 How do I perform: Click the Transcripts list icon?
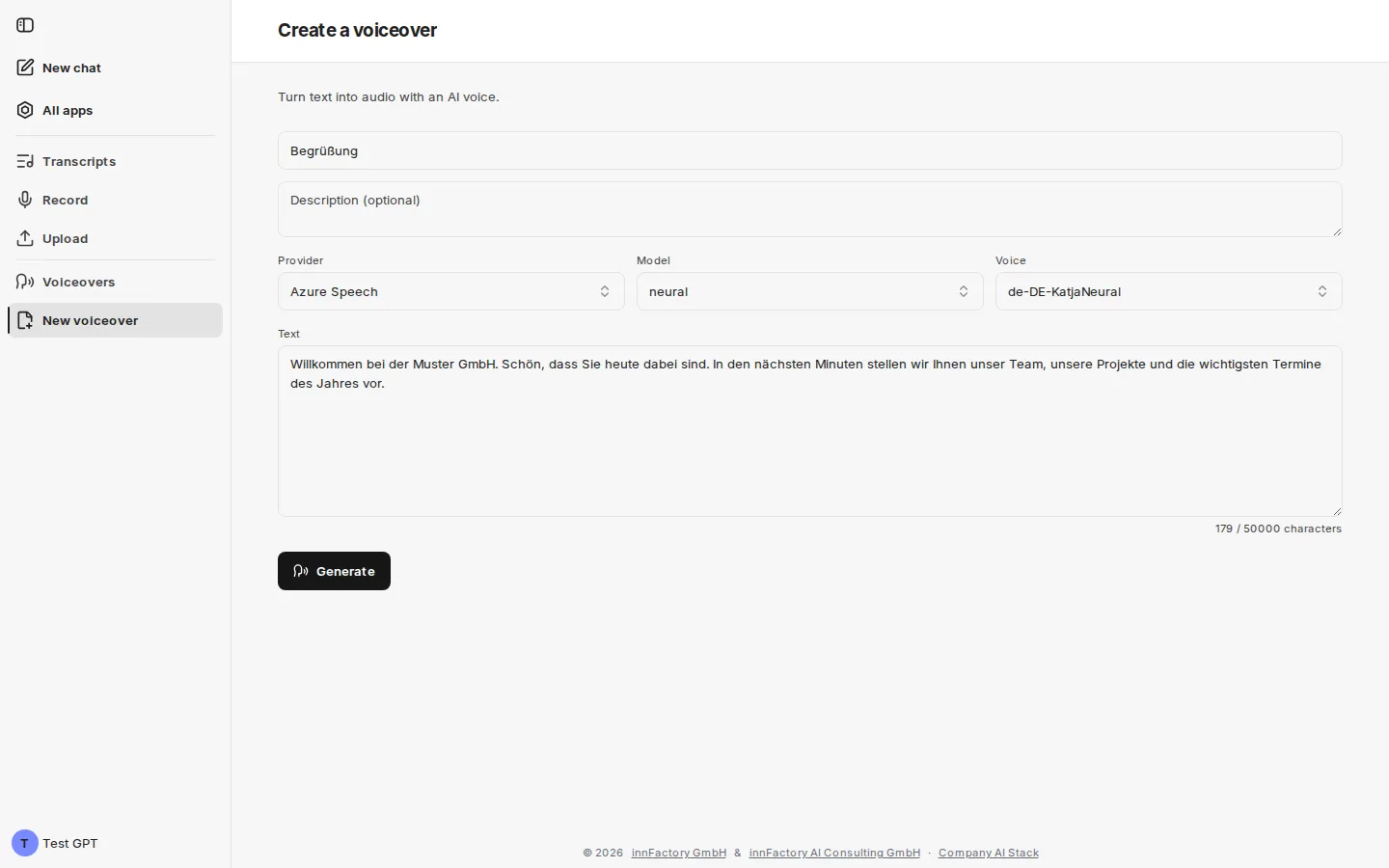(25, 161)
